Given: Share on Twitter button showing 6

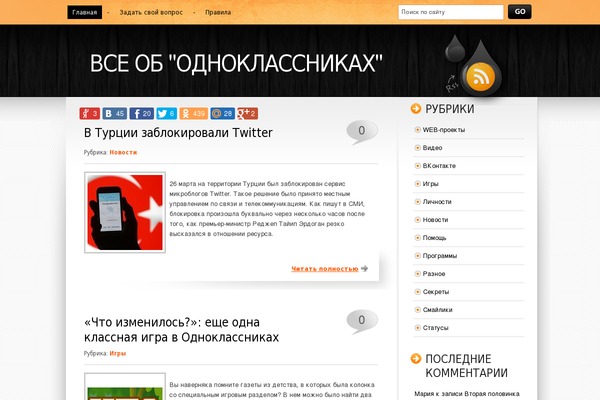Looking at the screenshot, I should tap(166, 113).
